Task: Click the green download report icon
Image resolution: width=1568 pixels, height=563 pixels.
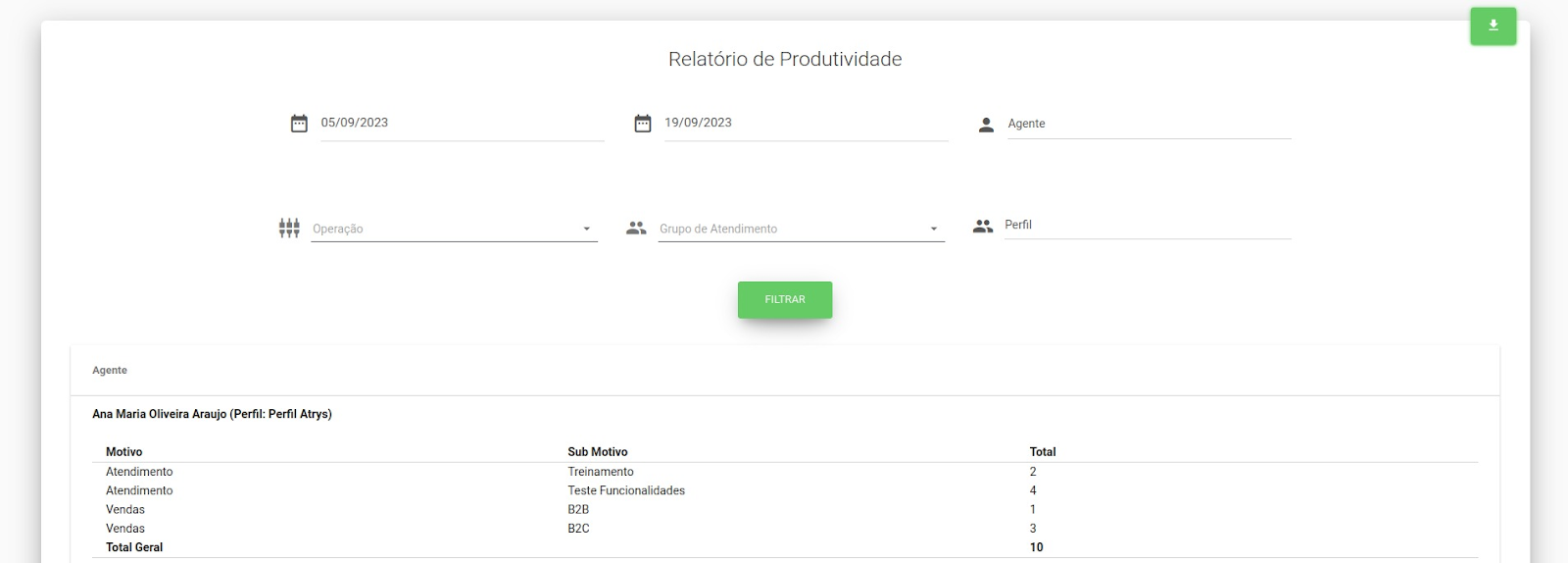Action: click(x=1493, y=26)
